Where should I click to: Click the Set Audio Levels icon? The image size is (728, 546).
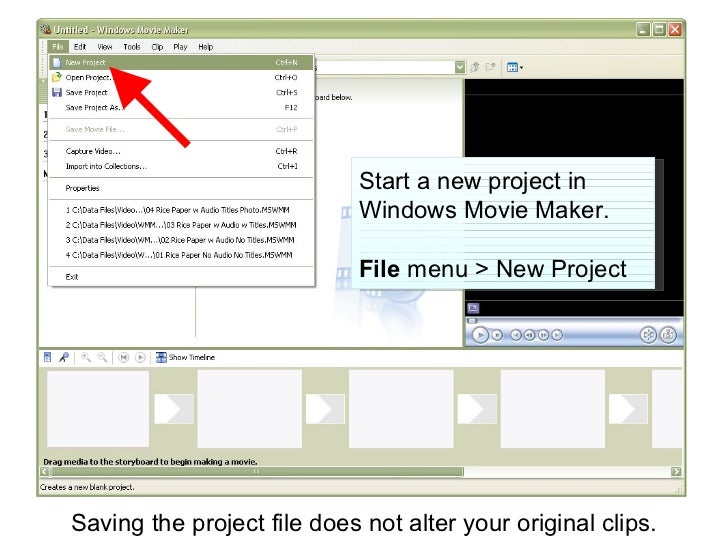[x=47, y=357]
